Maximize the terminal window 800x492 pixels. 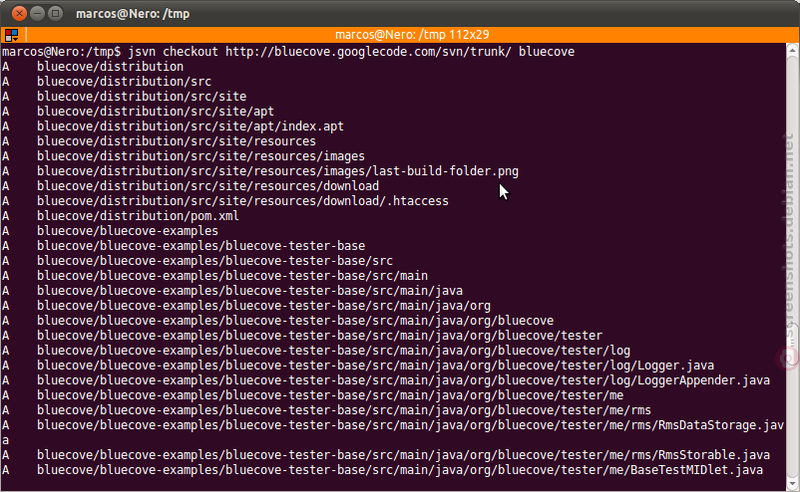pyautogui.click(x=55, y=13)
